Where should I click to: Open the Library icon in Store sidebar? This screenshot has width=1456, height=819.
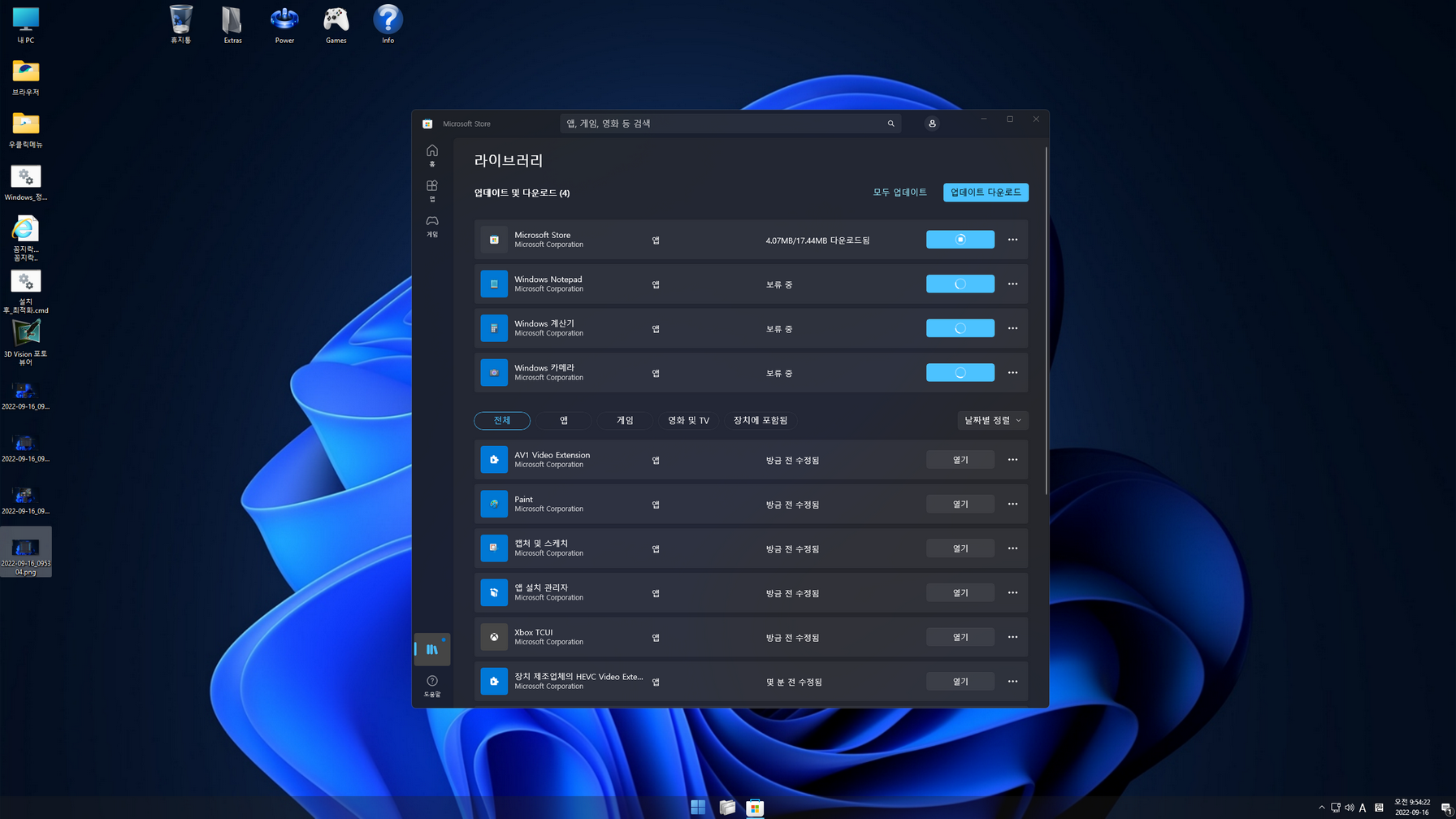pyautogui.click(x=432, y=649)
